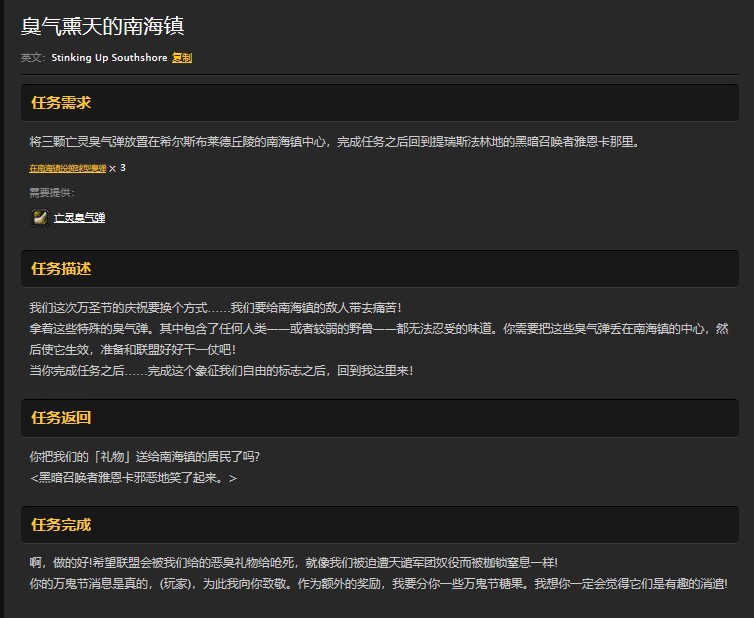Image resolution: width=754 pixels, height=618 pixels.
Task: Click the 任务返回 section header
Action: (61, 417)
